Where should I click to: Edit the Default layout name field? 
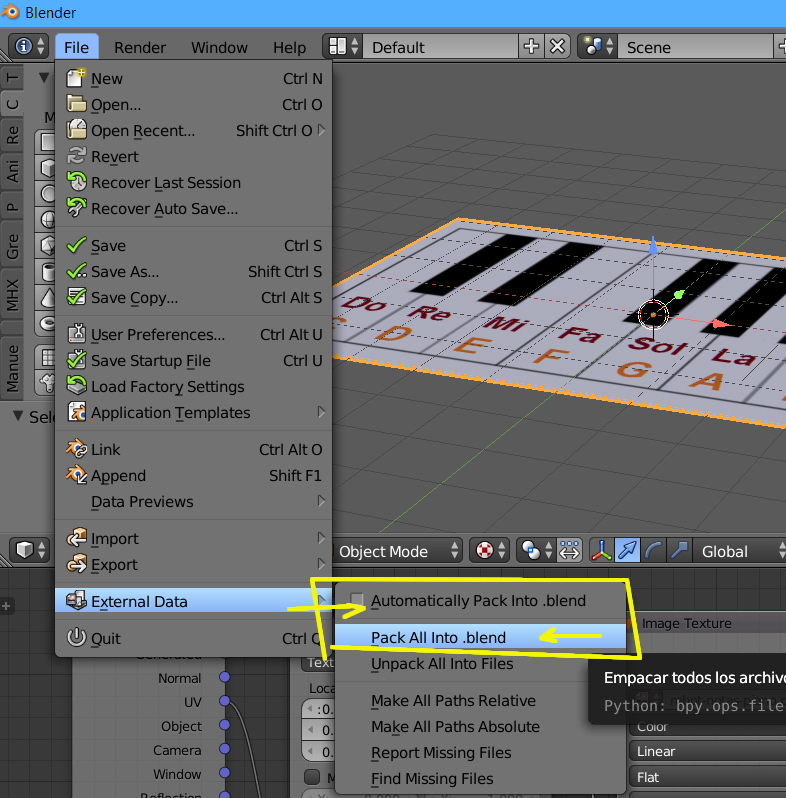pyautogui.click(x=440, y=47)
